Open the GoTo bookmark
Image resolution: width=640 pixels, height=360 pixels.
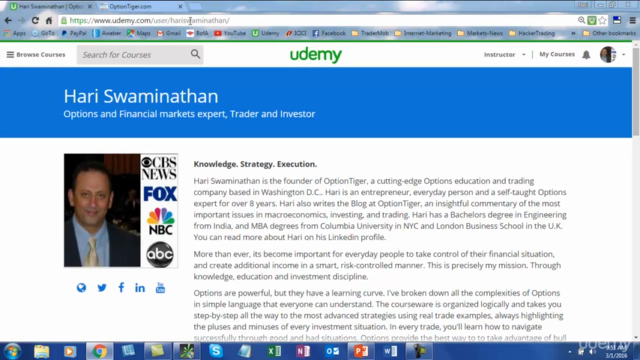coord(43,33)
